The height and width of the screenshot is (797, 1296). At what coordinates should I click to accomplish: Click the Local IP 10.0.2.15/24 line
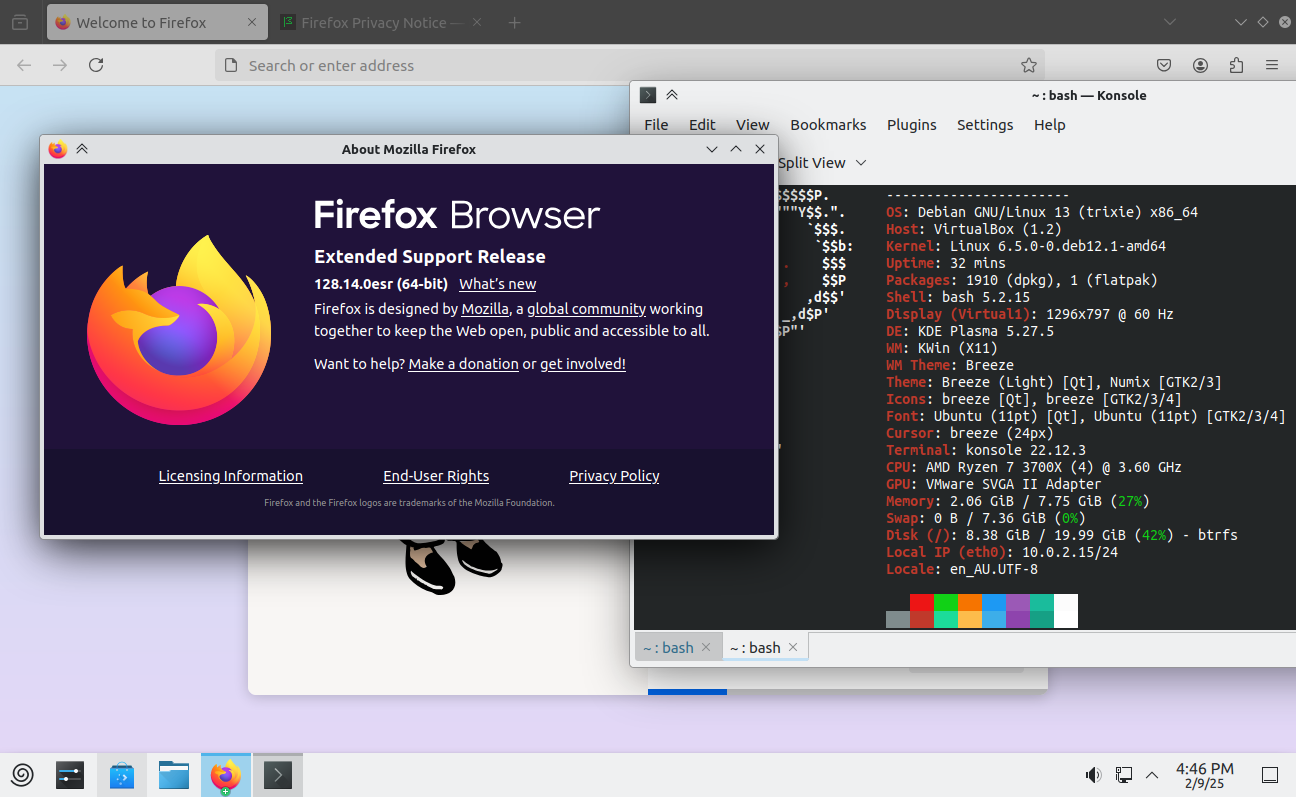(1002, 552)
